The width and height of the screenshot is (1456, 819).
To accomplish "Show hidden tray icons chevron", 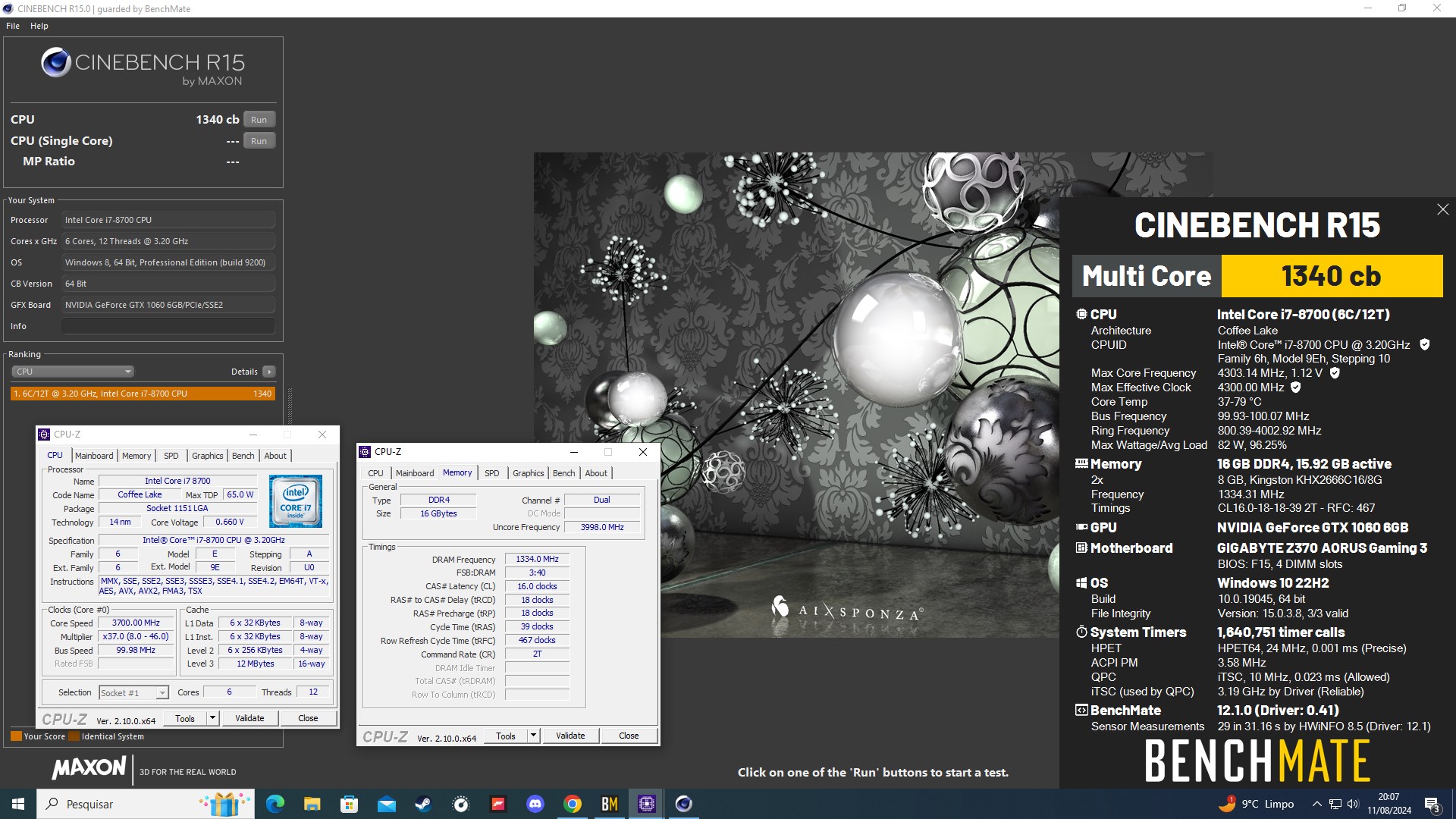I will (1316, 804).
